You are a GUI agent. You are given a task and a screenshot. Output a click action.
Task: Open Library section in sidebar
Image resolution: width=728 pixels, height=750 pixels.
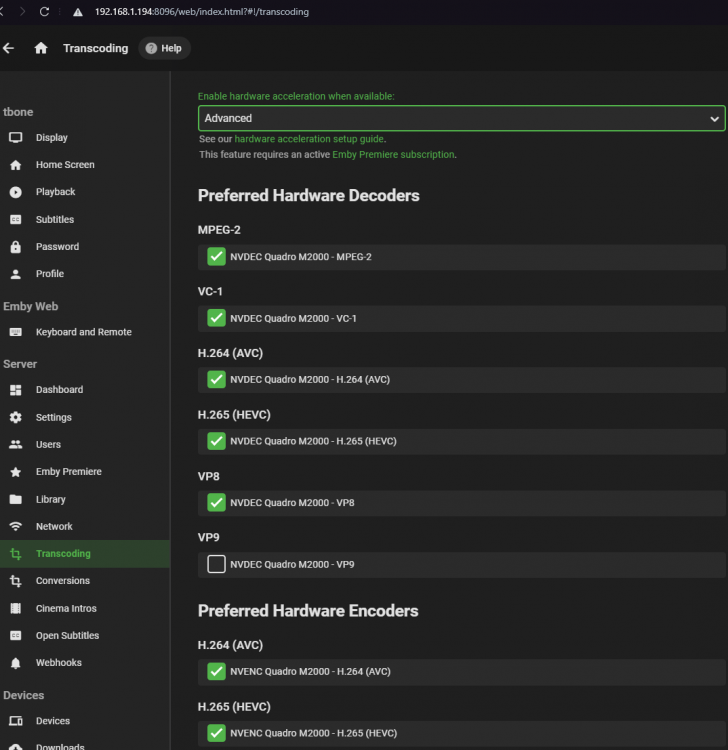click(x=51, y=499)
